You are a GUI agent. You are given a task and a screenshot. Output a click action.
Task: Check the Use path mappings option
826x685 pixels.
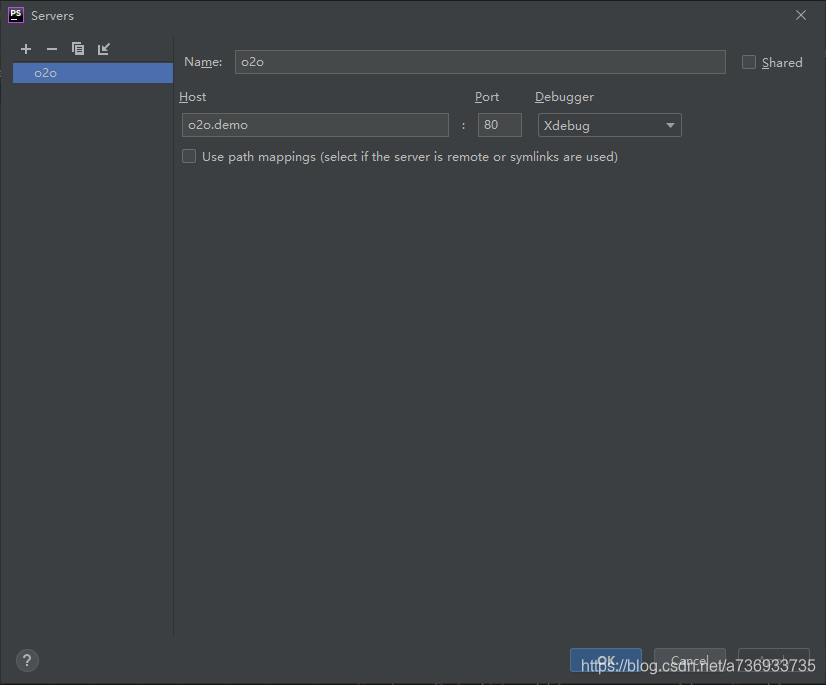(188, 156)
